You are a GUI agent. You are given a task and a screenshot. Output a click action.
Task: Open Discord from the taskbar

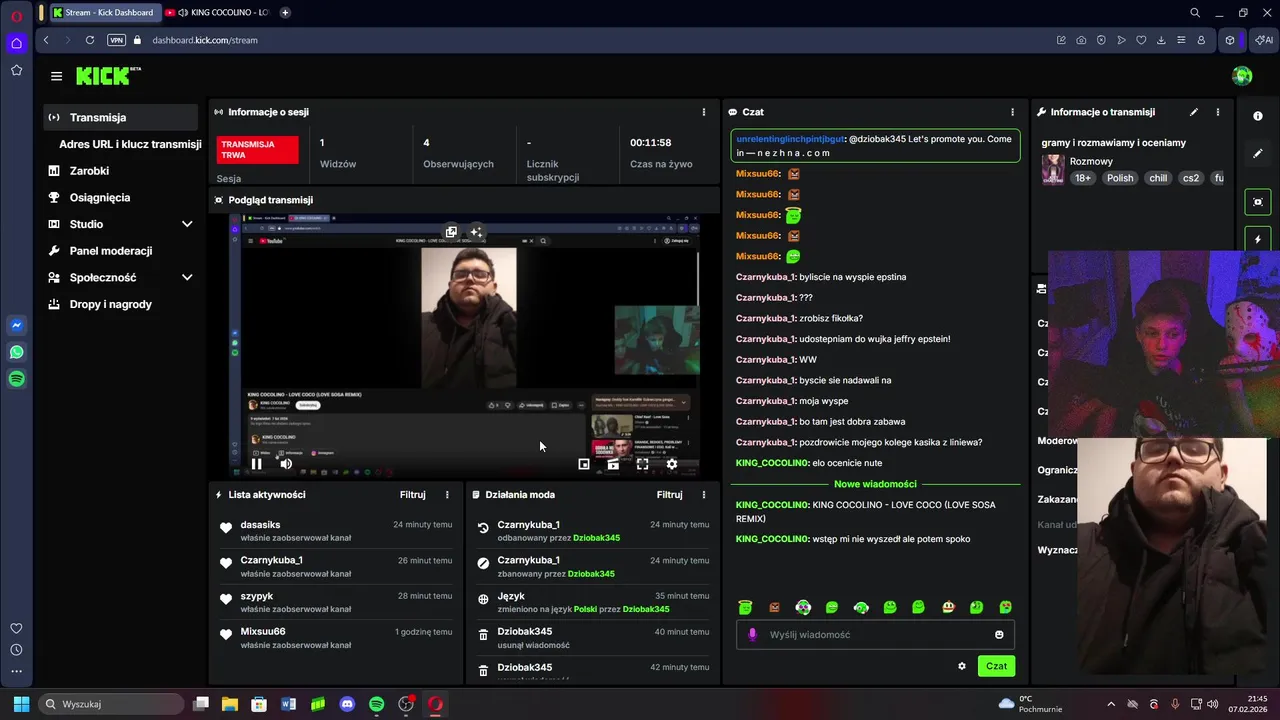(x=347, y=704)
